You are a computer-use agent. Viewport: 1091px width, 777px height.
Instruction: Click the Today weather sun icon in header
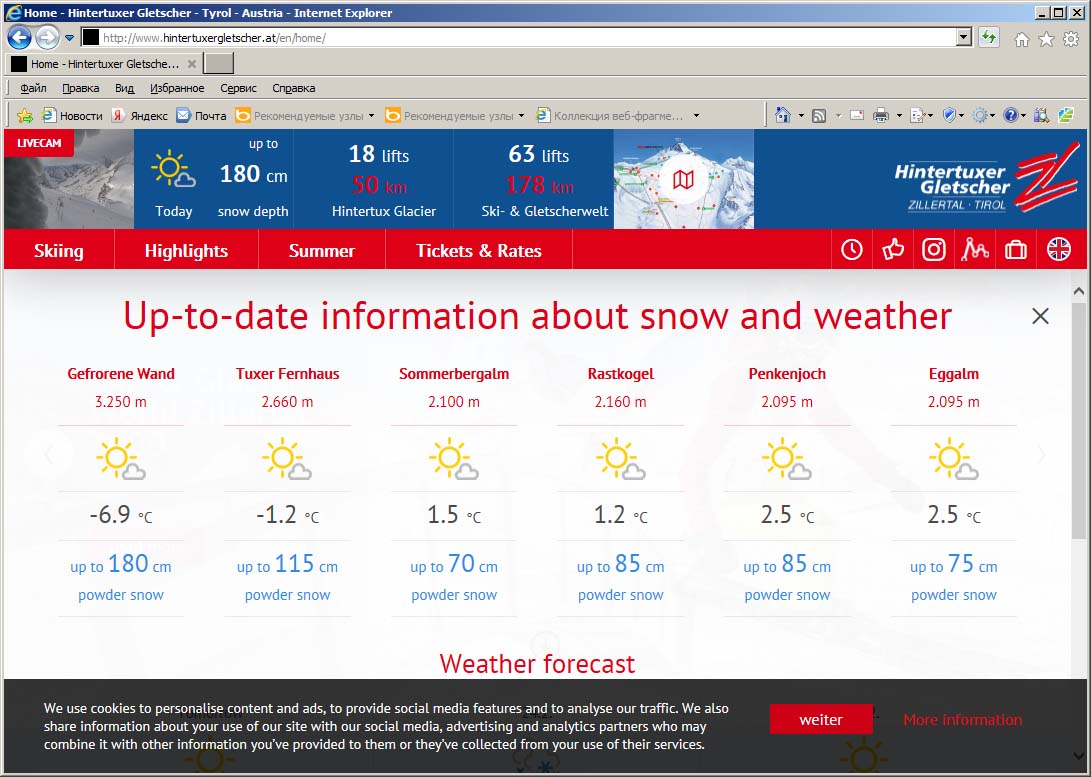[x=173, y=169]
